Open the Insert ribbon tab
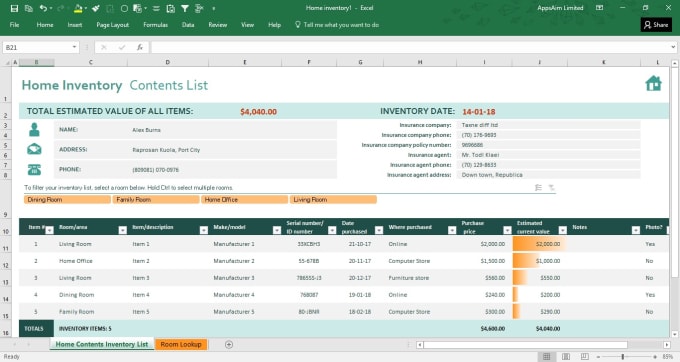 coord(75,25)
